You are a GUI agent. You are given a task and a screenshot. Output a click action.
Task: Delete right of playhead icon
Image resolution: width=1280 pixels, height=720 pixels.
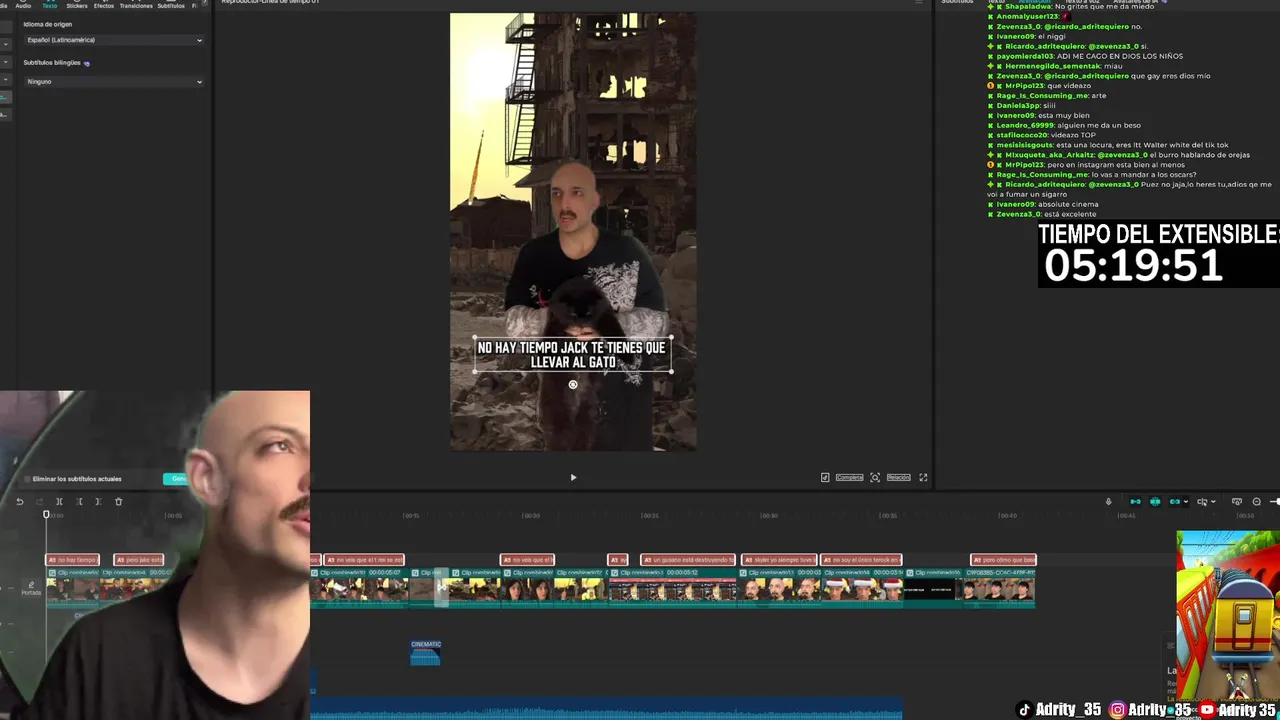(98, 501)
